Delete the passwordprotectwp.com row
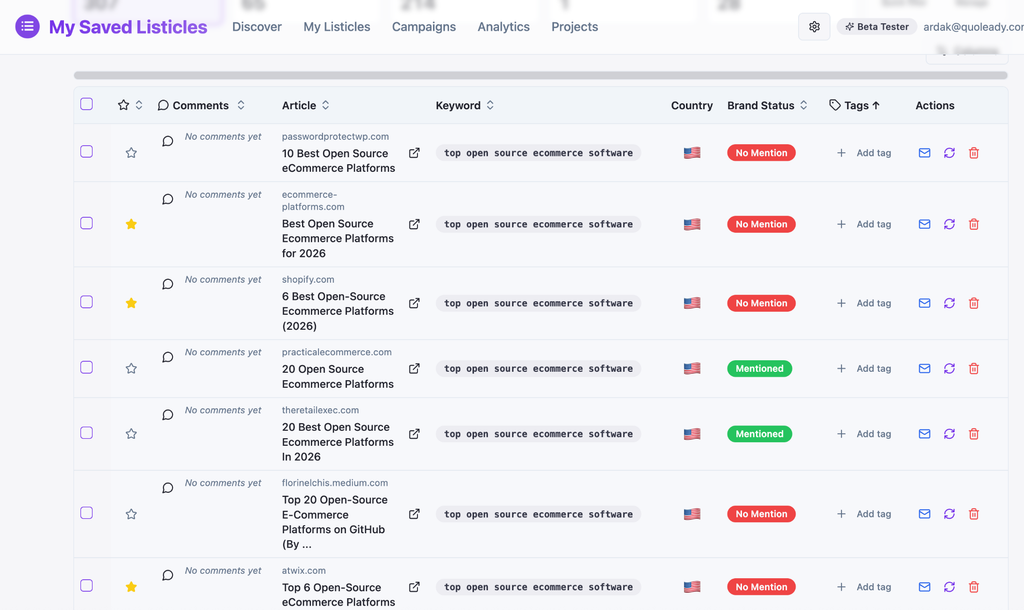 (x=974, y=153)
